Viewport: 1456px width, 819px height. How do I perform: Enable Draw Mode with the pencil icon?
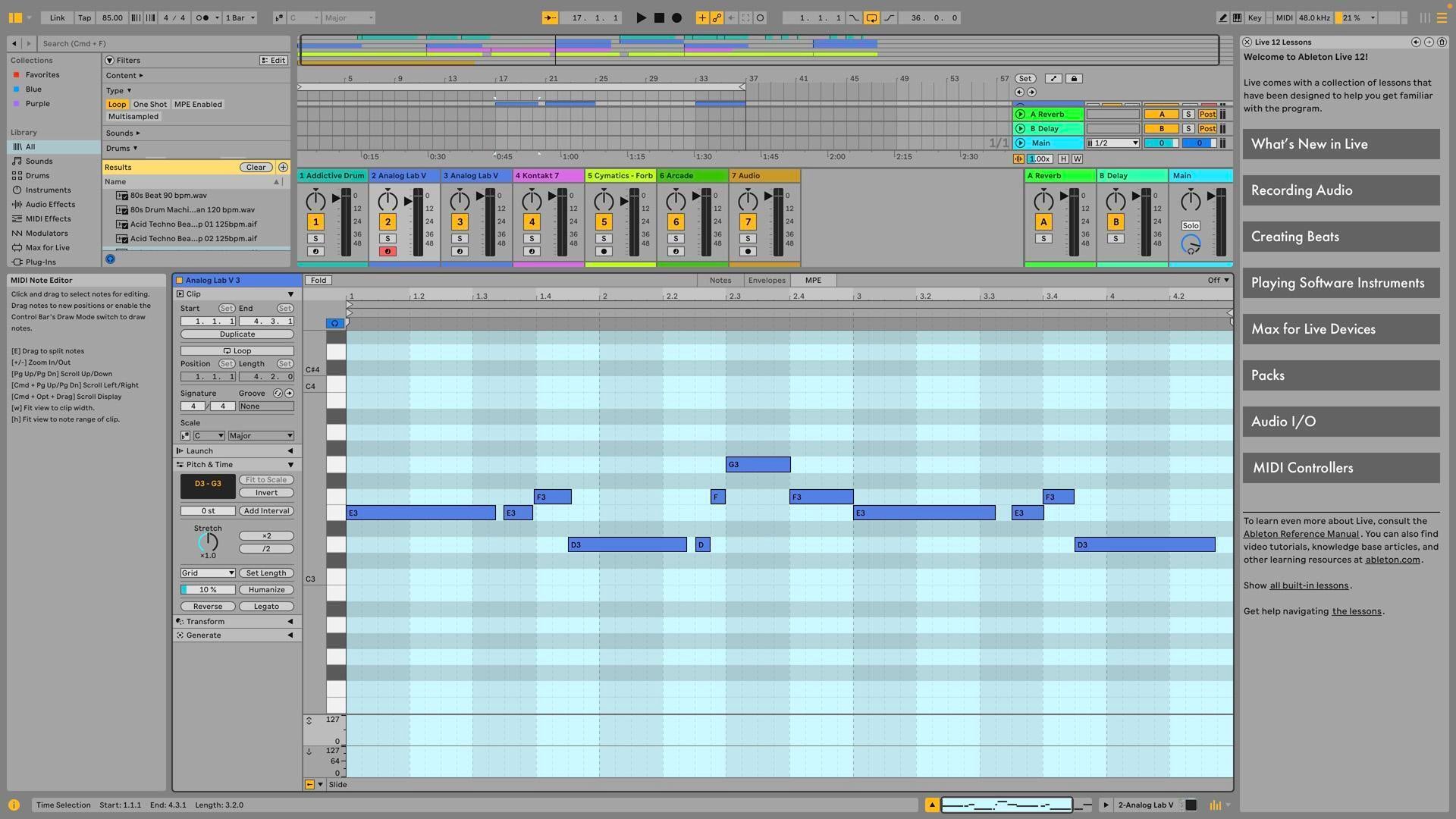tap(1222, 17)
